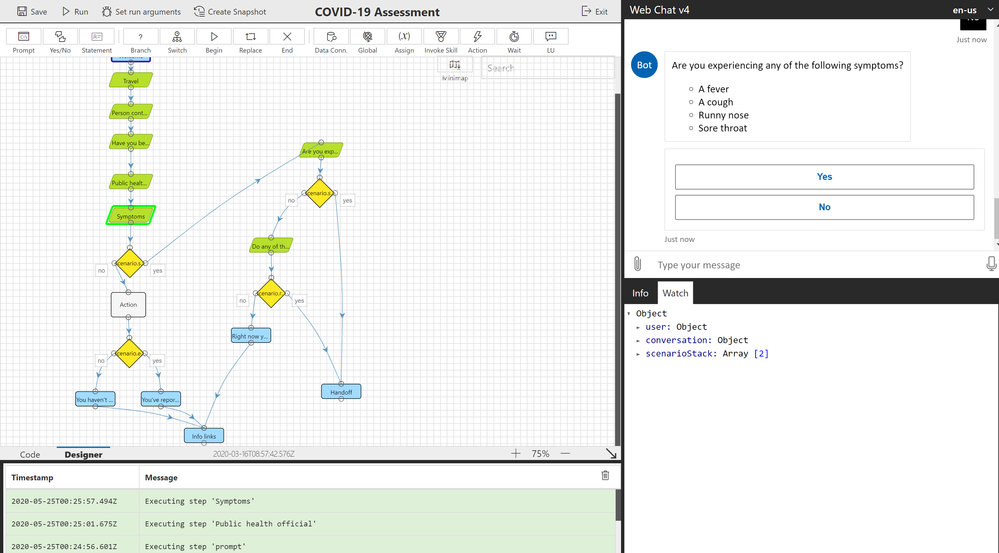Select the Global tool icon
This screenshot has width=999, height=553.
[x=368, y=37]
